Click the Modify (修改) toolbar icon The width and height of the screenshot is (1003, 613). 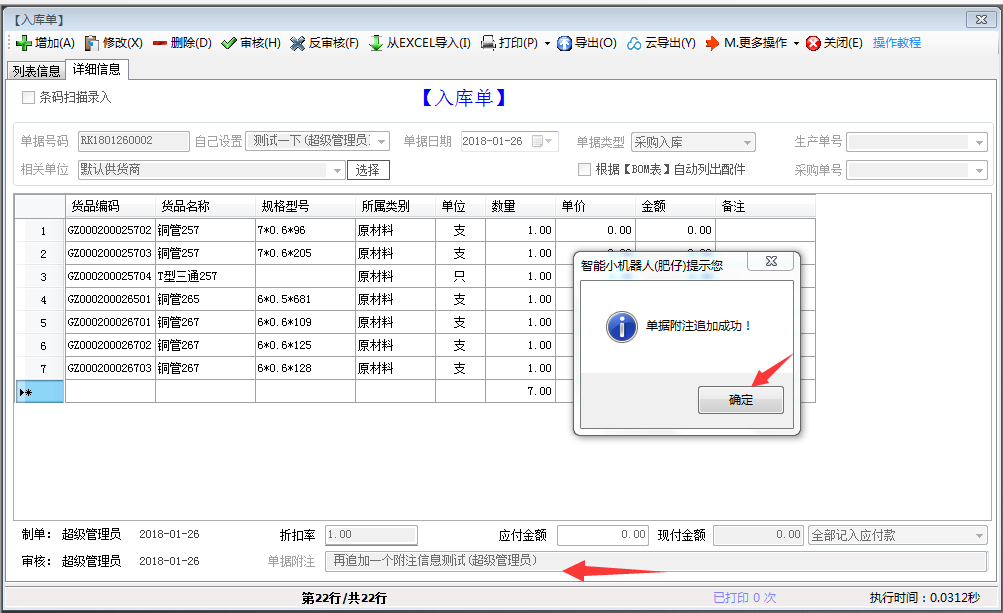click(x=92, y=43)
